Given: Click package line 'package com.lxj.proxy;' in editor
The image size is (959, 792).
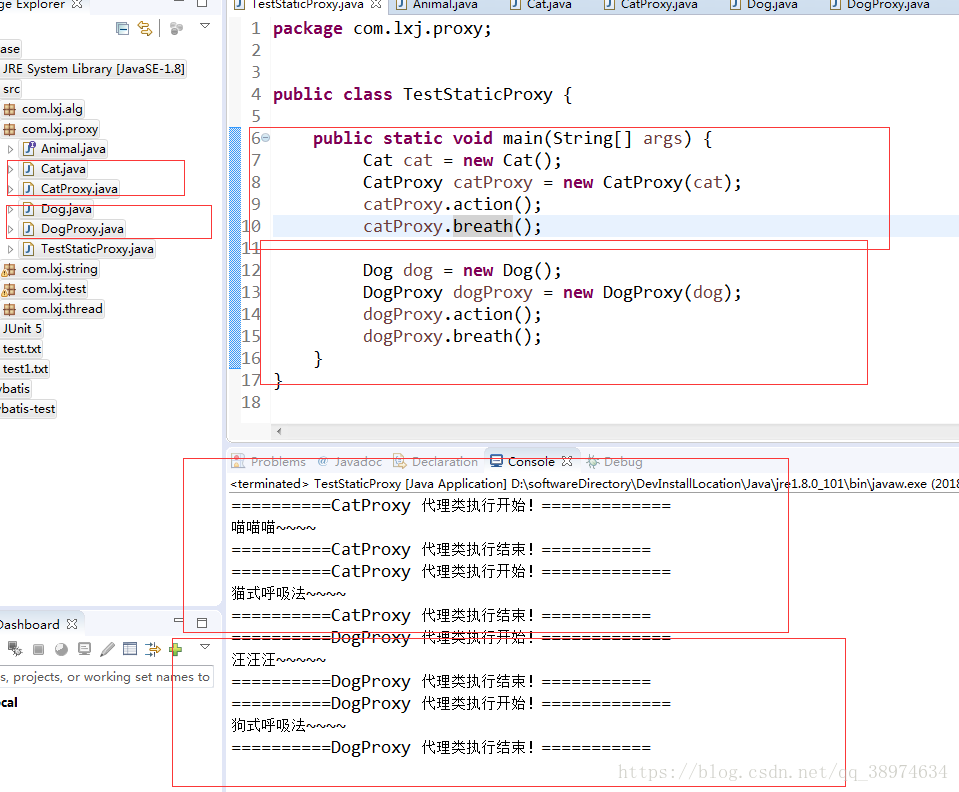Looking at the screenshot, I should click(x=382, y=29).
